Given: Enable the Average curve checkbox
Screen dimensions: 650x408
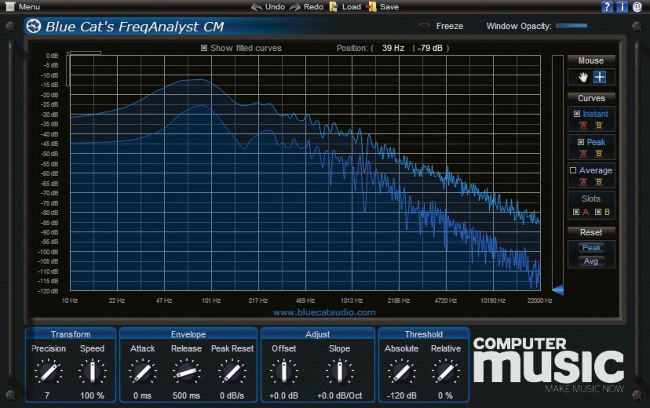Looking at the screenshot, I should (x=573, y=170).
